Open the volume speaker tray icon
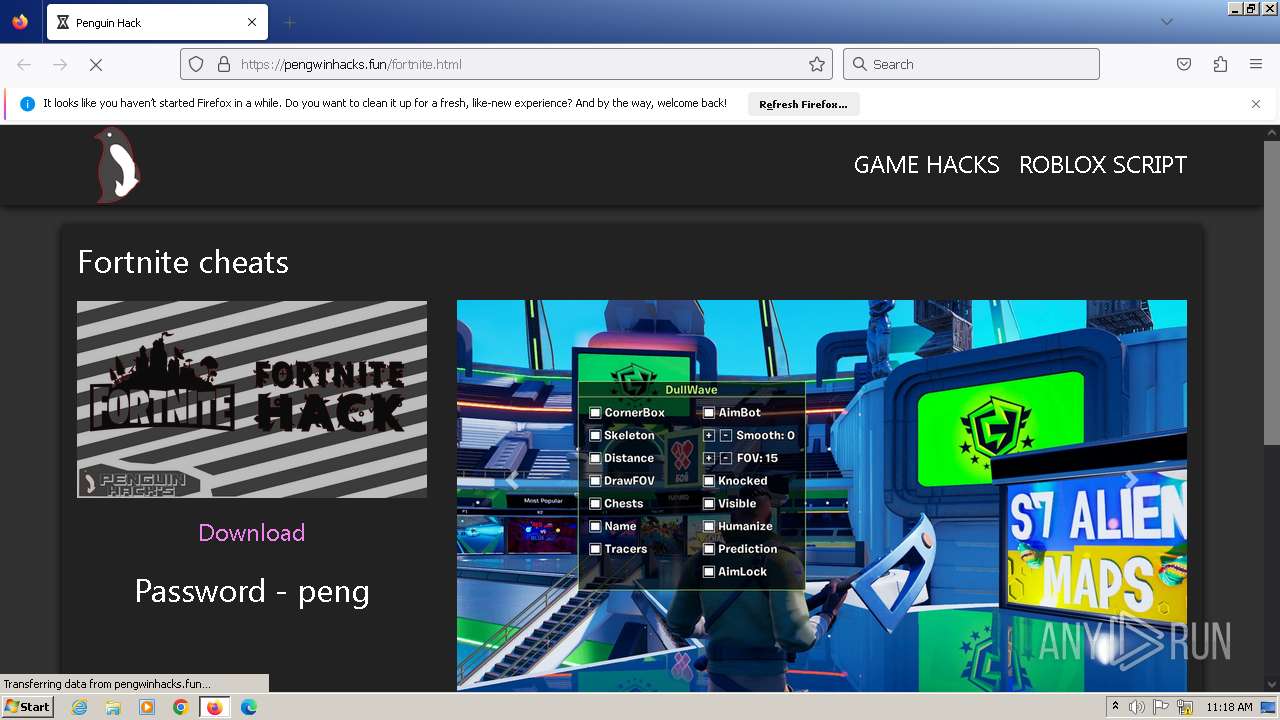The image size is (1280, 720). [1137, 707]
